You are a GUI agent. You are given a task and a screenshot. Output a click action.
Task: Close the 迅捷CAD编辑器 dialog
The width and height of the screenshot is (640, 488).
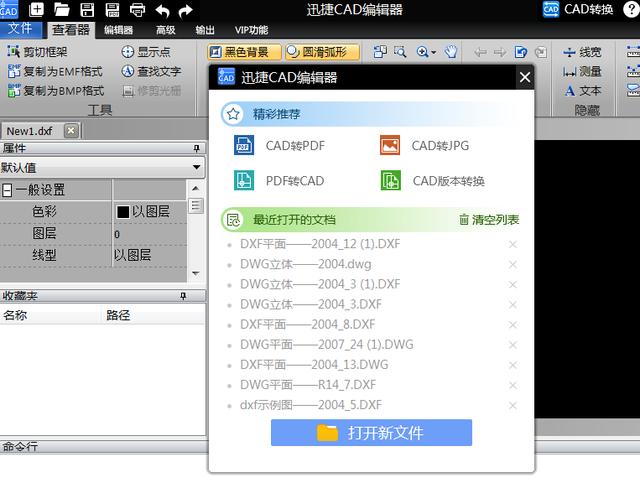click(525, 77)
